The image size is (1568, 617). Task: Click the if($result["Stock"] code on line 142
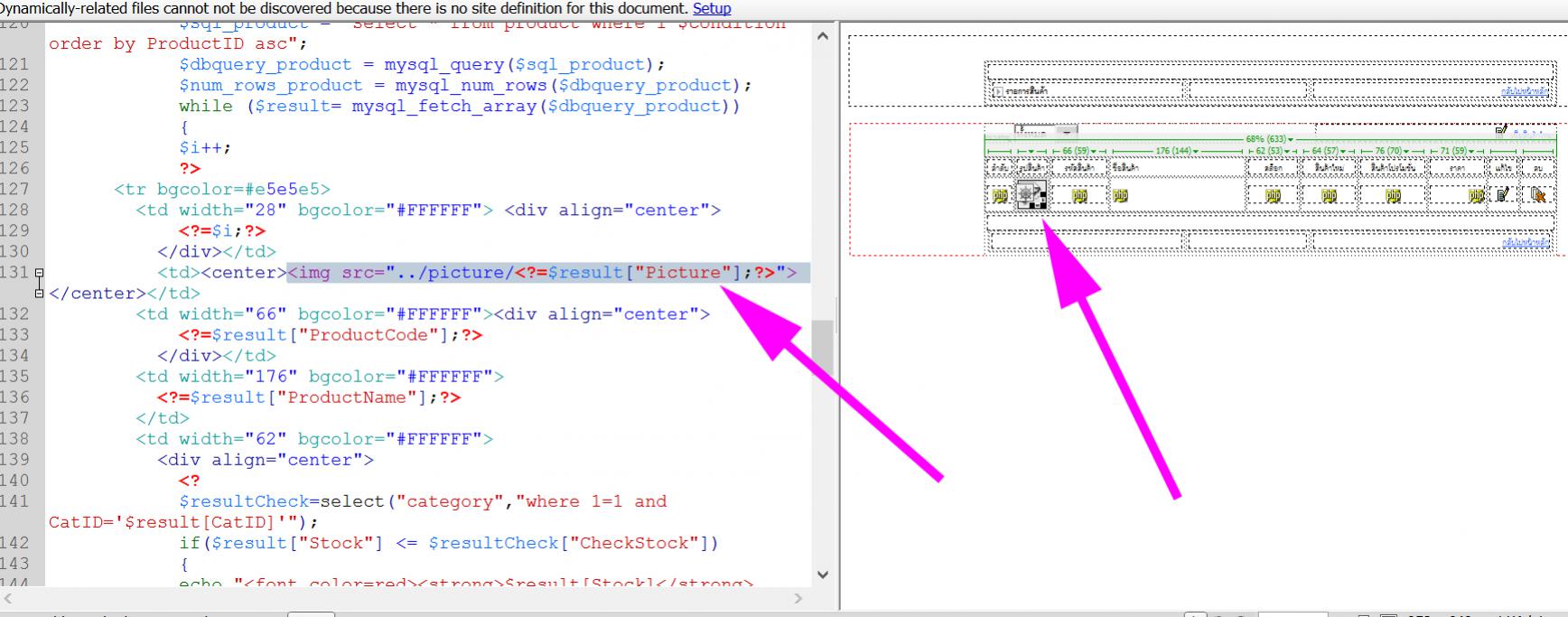(449, 543)
